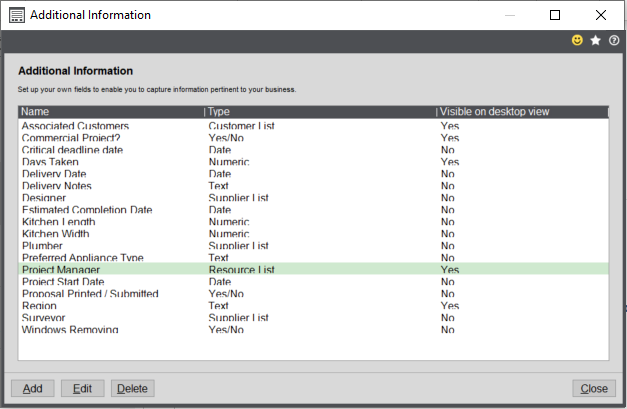This screenshot has height=409, width=627.
Task: Select the Windows Removing field
Action: [70, 329]
